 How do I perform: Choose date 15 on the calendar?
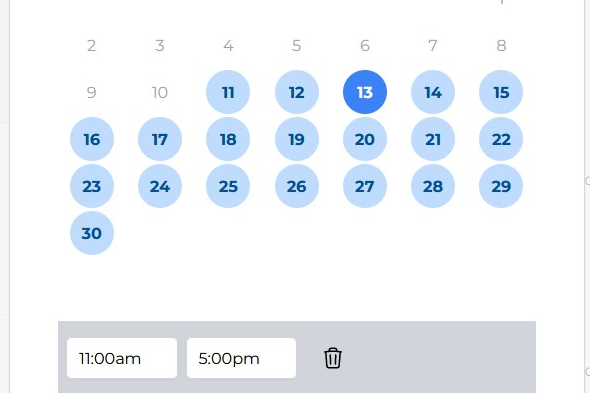(501, 92)
